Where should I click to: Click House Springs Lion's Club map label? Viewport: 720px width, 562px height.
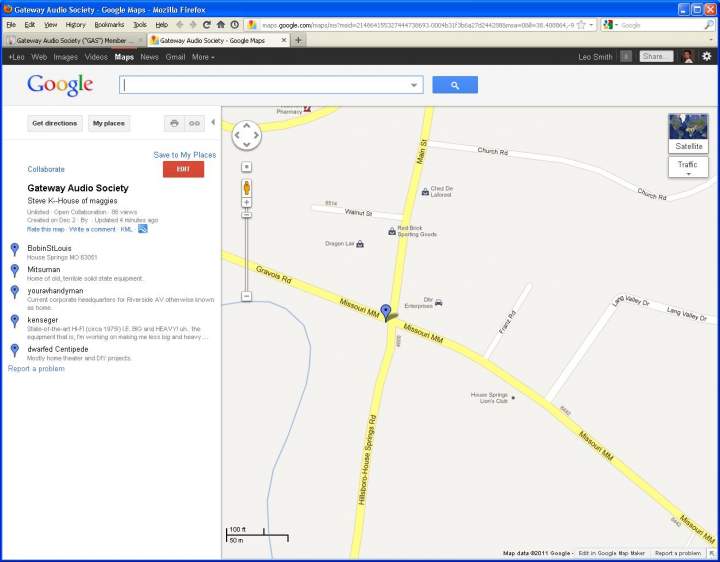489,398
